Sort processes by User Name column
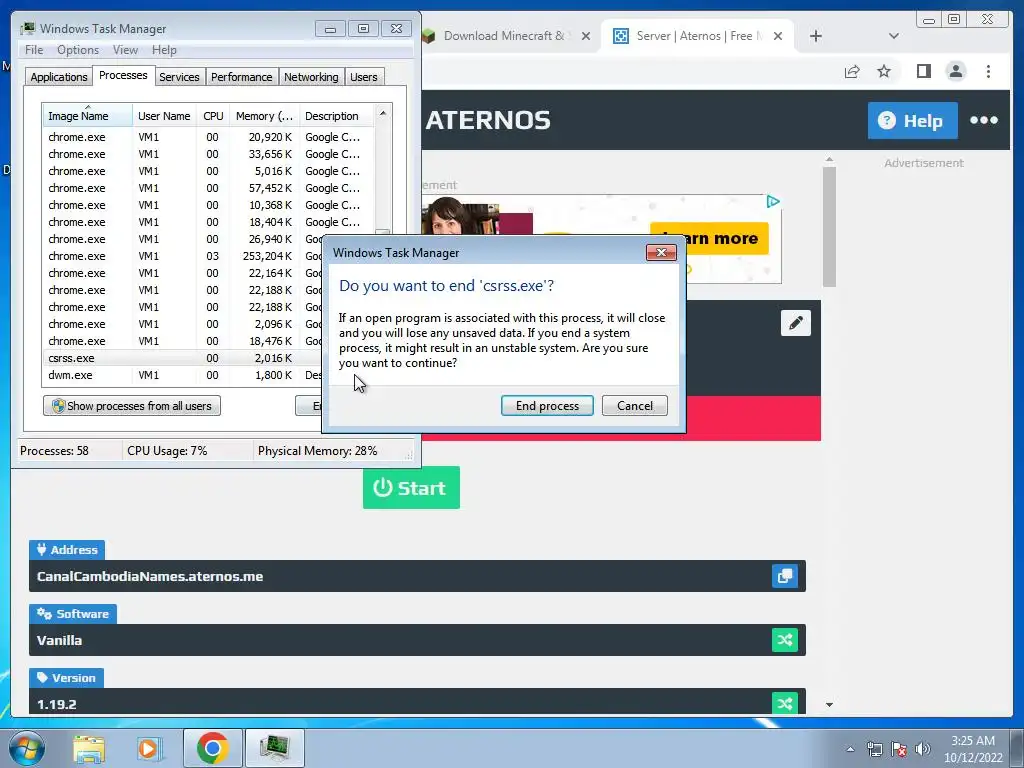The height and width of the screenshot is (768, 1024). coord(164,116)
